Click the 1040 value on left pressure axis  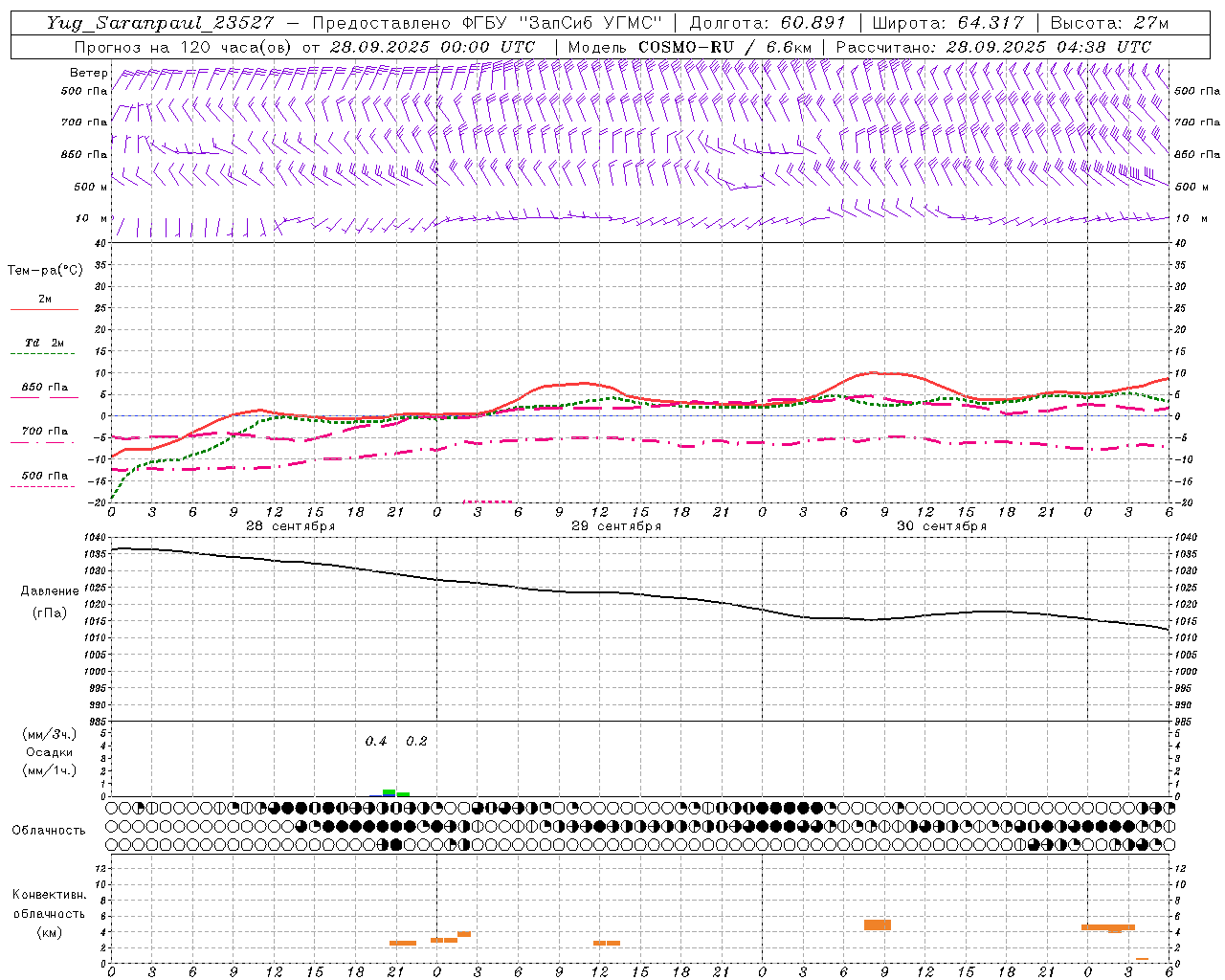(95, 537)
